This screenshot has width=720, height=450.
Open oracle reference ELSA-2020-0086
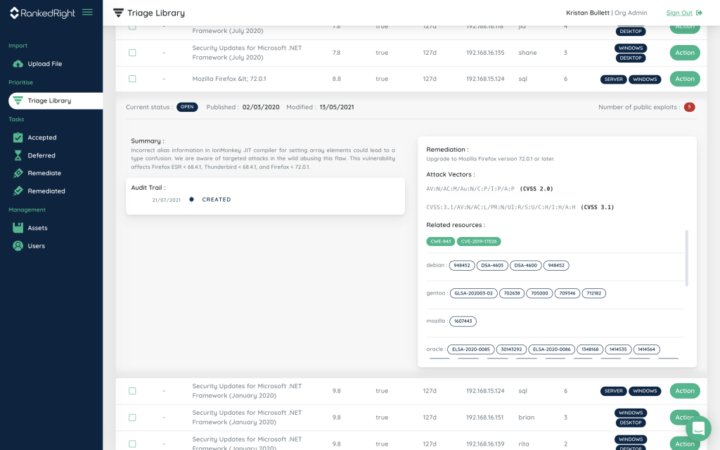(551, 349)
